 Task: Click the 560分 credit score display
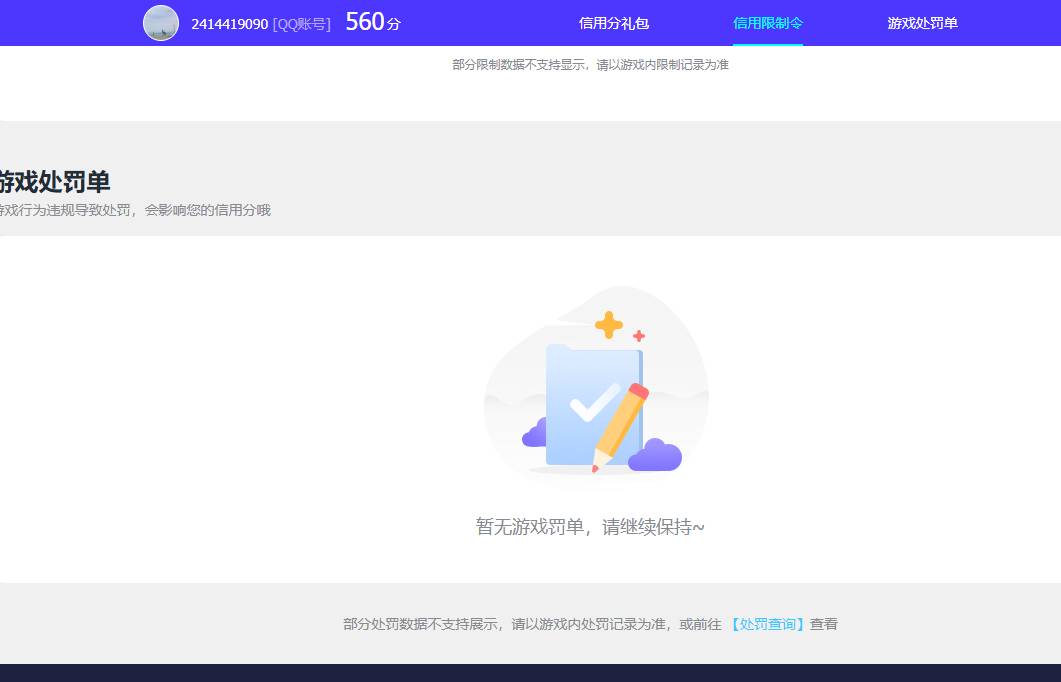371,21
